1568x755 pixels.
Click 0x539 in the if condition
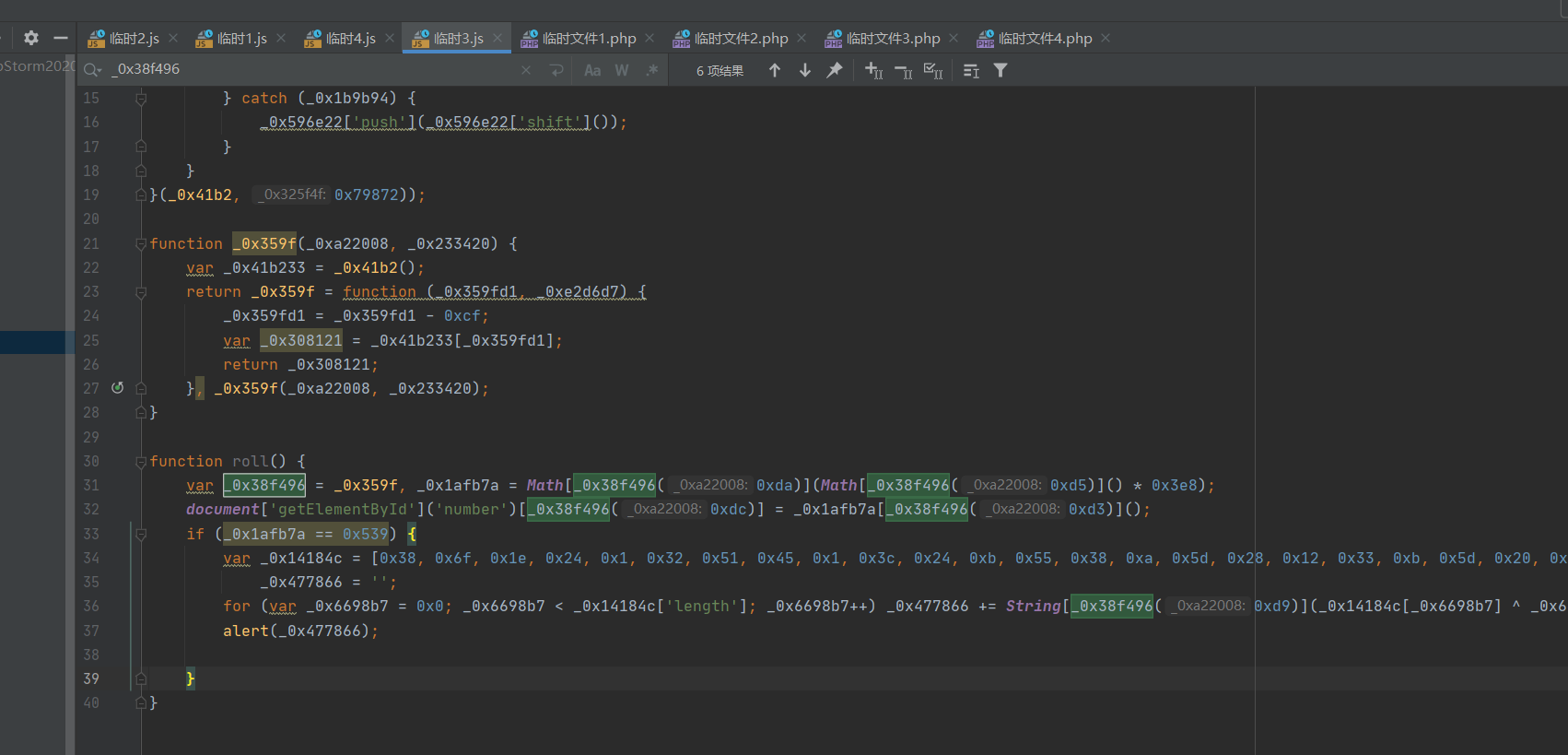pos(366,534)
